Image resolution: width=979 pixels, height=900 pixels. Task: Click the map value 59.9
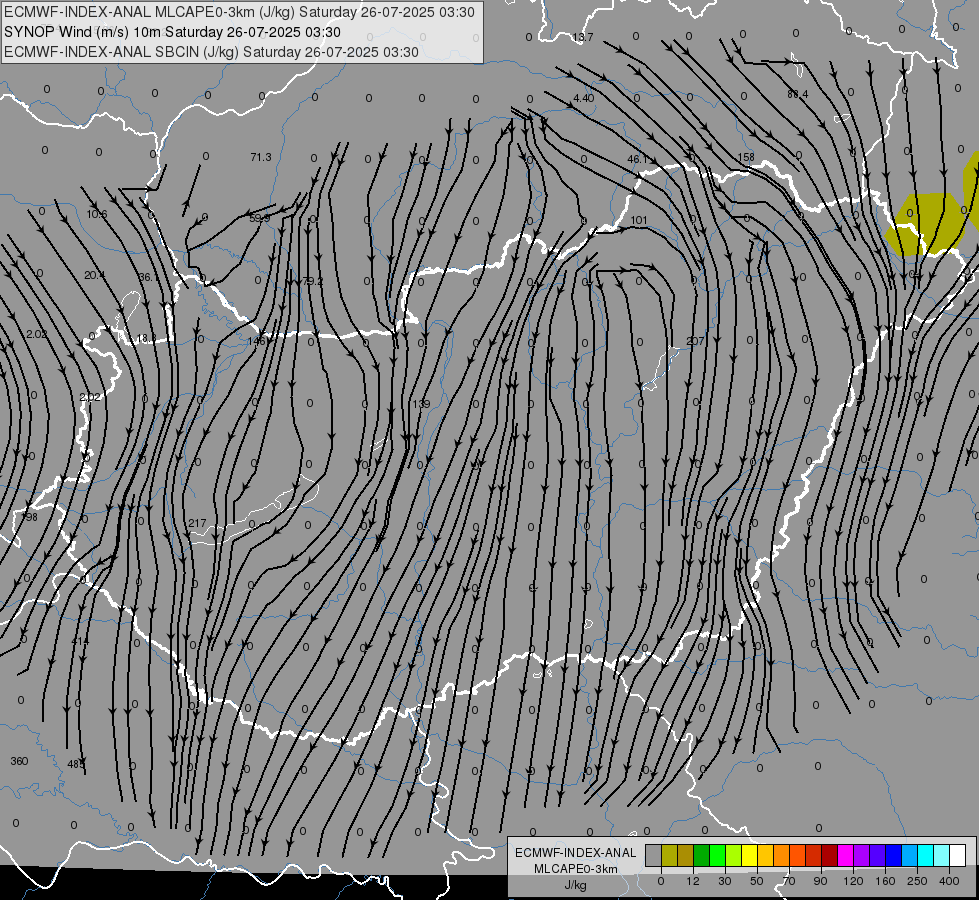tap(260, 218)
